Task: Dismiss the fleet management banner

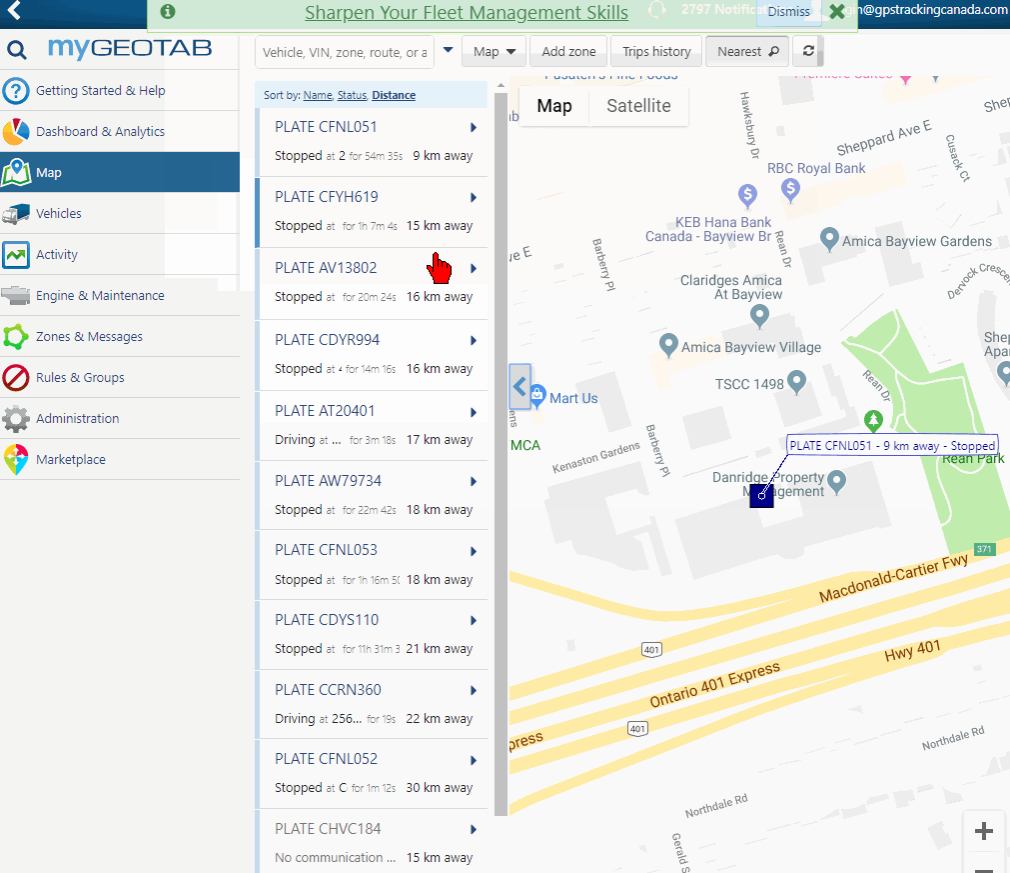Action: (788, 12)
